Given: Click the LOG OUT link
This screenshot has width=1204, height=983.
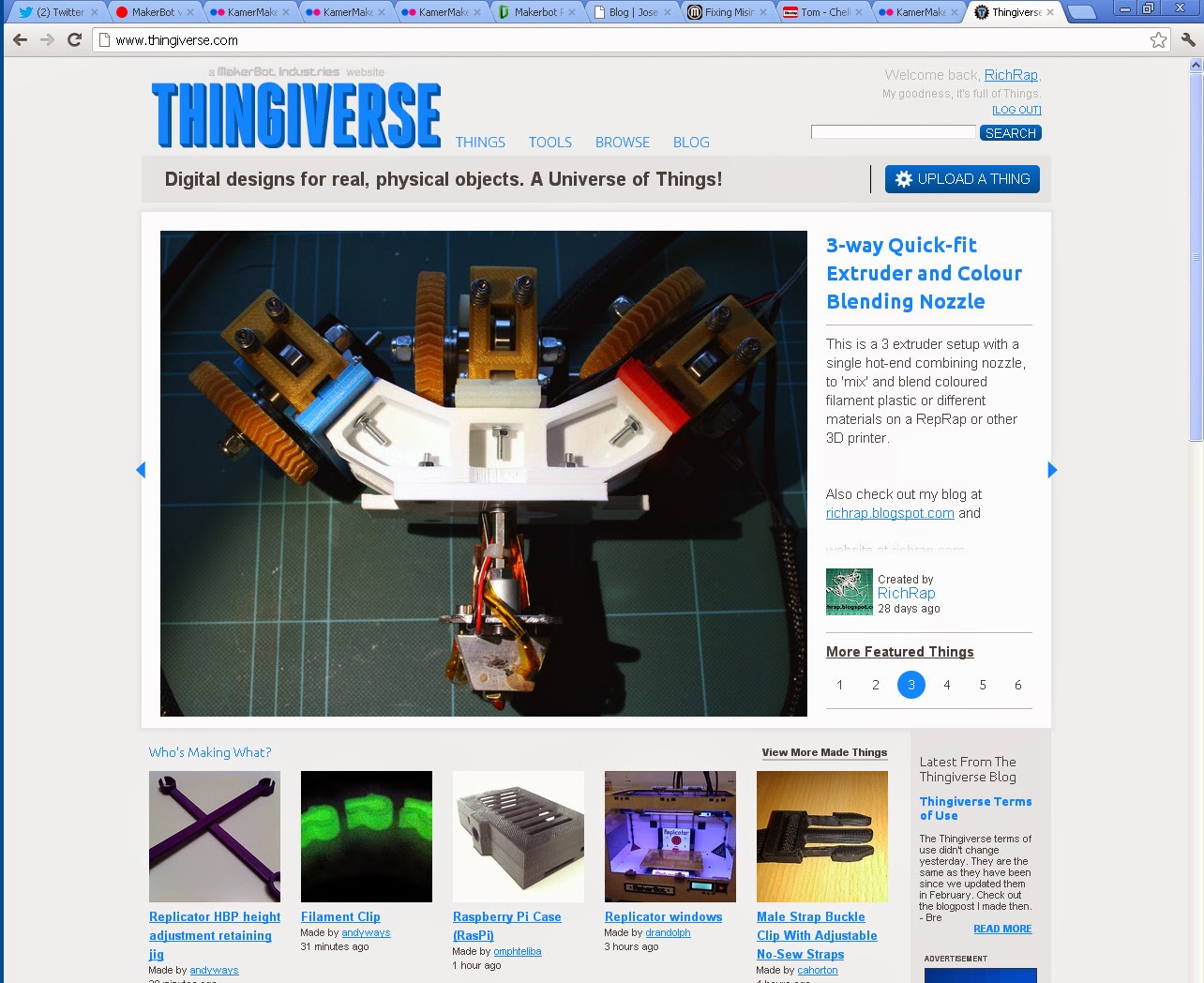Looking at the screenshot, I should (x=1016, y=110).
